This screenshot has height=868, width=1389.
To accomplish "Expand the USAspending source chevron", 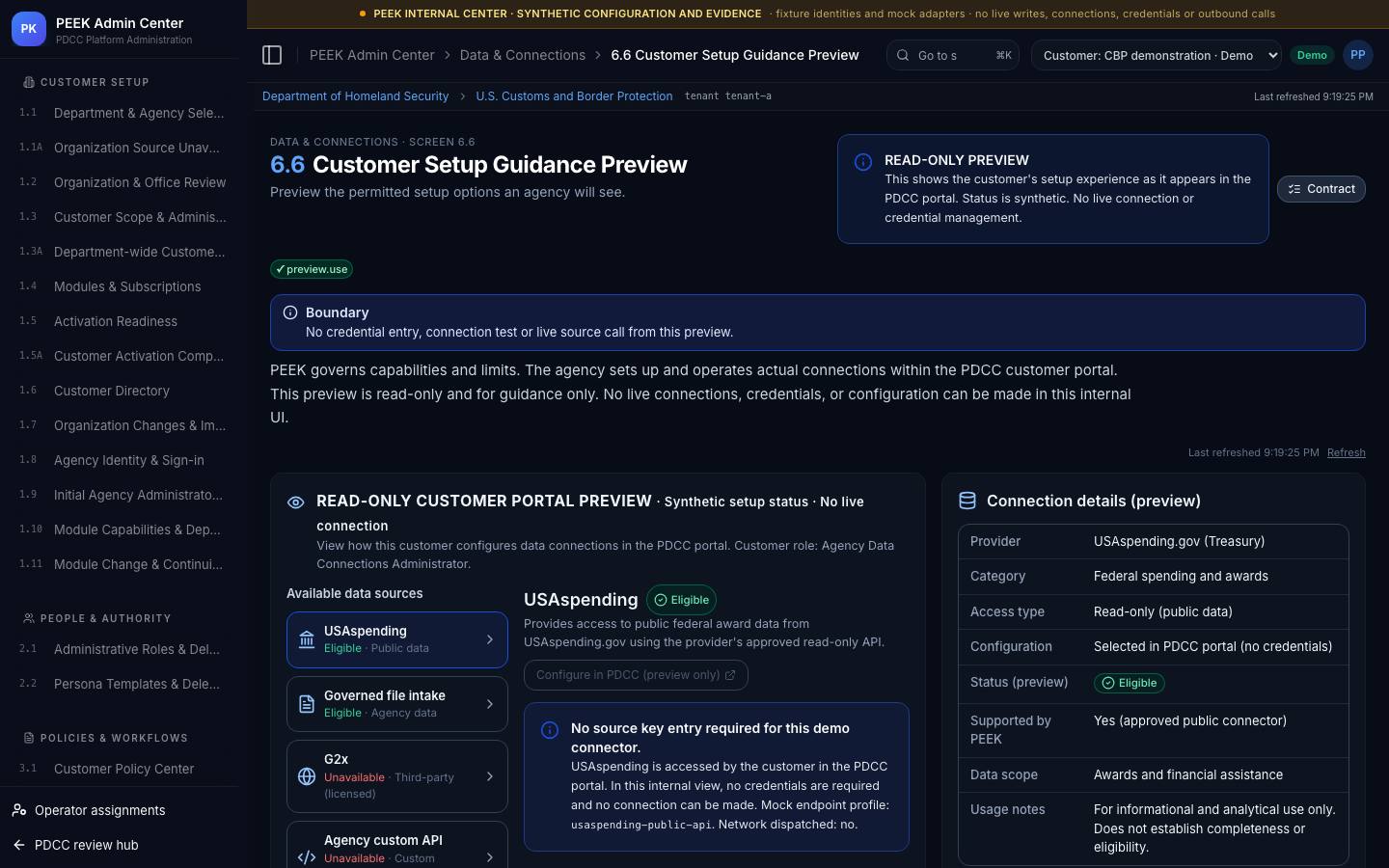I will (x=490, y=639).
